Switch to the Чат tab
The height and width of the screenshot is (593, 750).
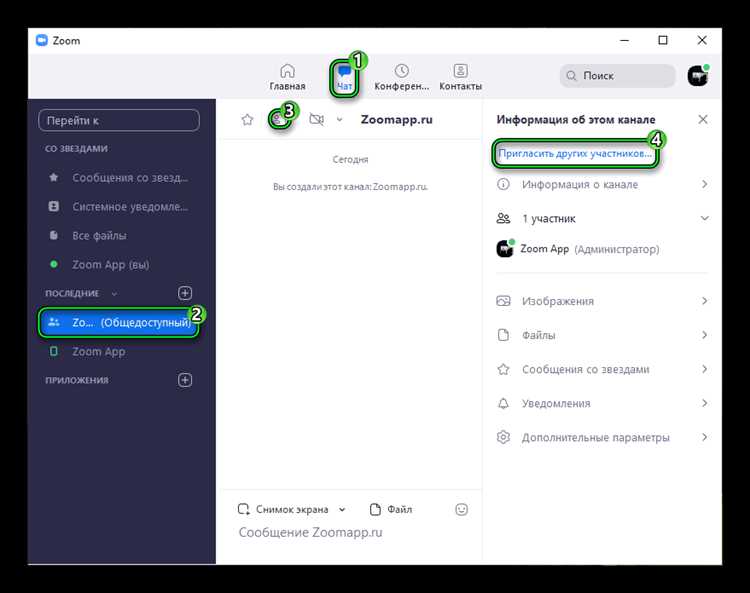344,78
